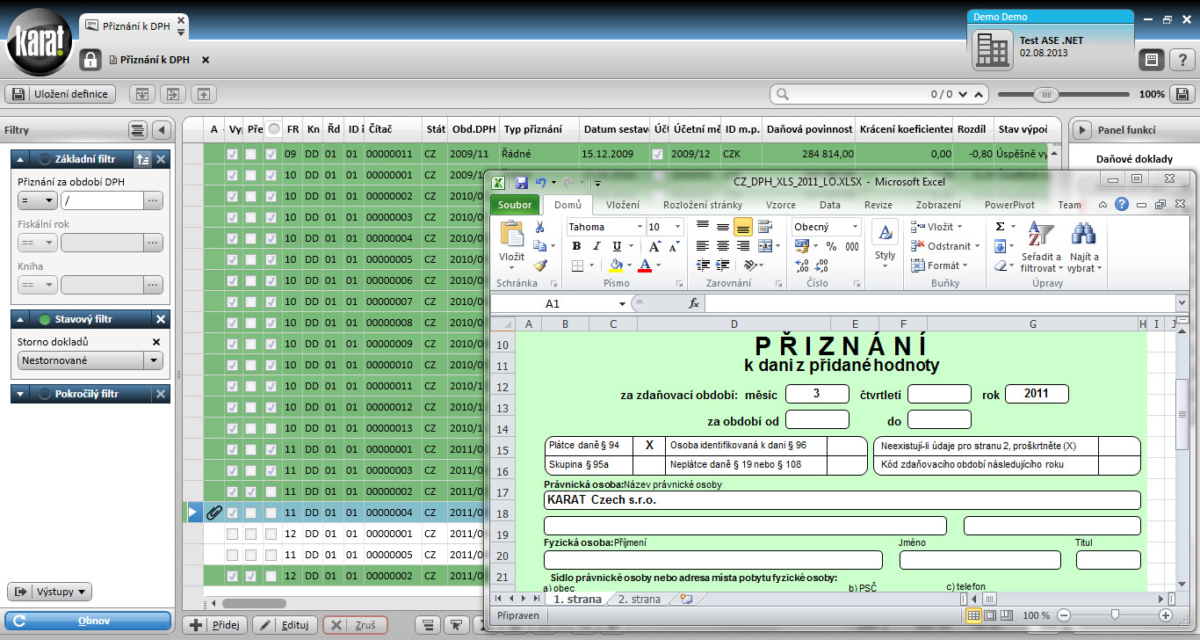Select sheet tab 2. strana
Viewport: 1200px width, 640px height.
(639, 599)
